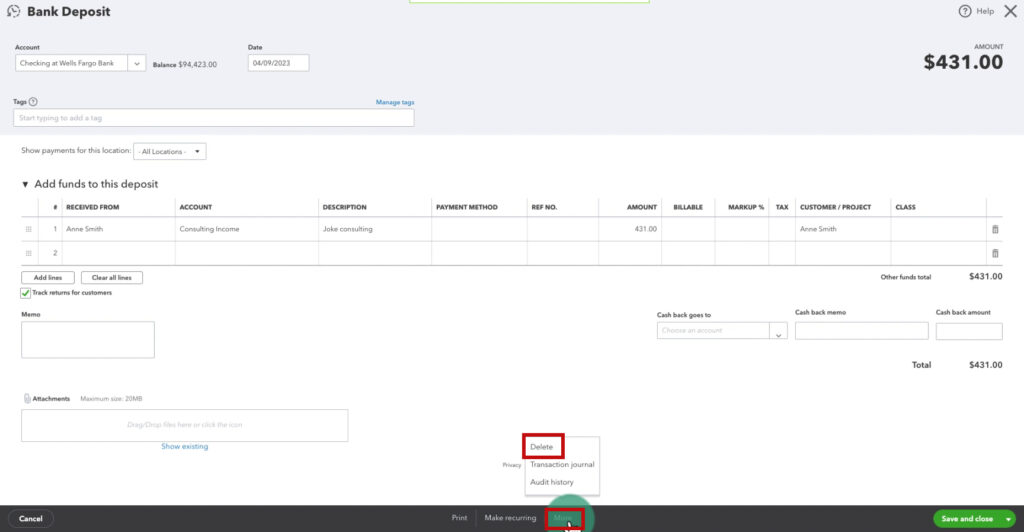Collapse the Add funds to this deposit section

point(25,185)
